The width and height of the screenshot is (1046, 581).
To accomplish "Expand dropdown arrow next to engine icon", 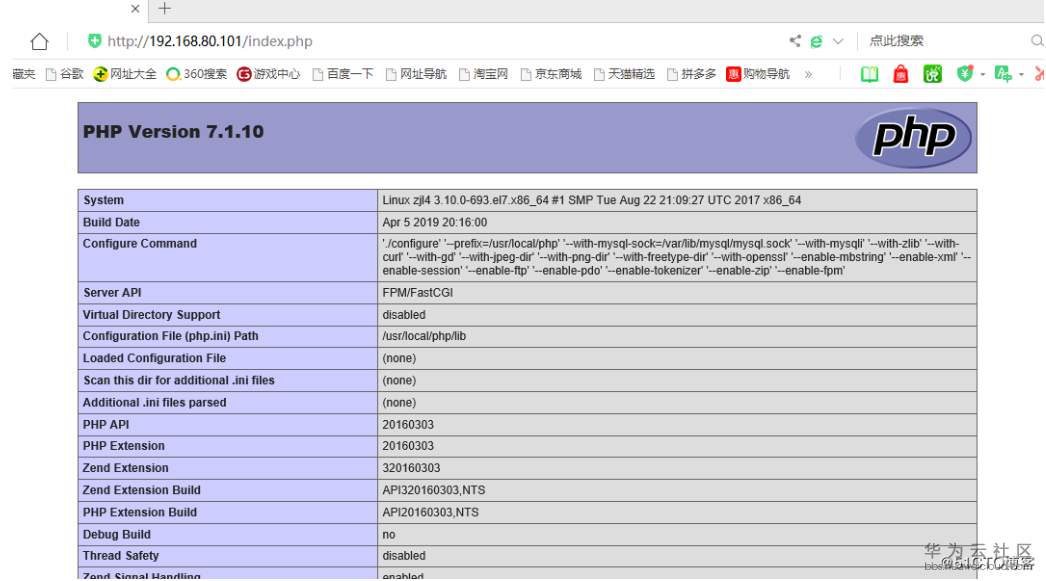I will (838, 41).
